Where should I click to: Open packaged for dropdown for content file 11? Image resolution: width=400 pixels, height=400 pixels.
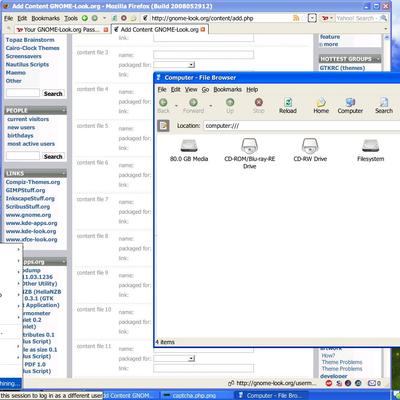pyautogui.click(x=191, y=359)
